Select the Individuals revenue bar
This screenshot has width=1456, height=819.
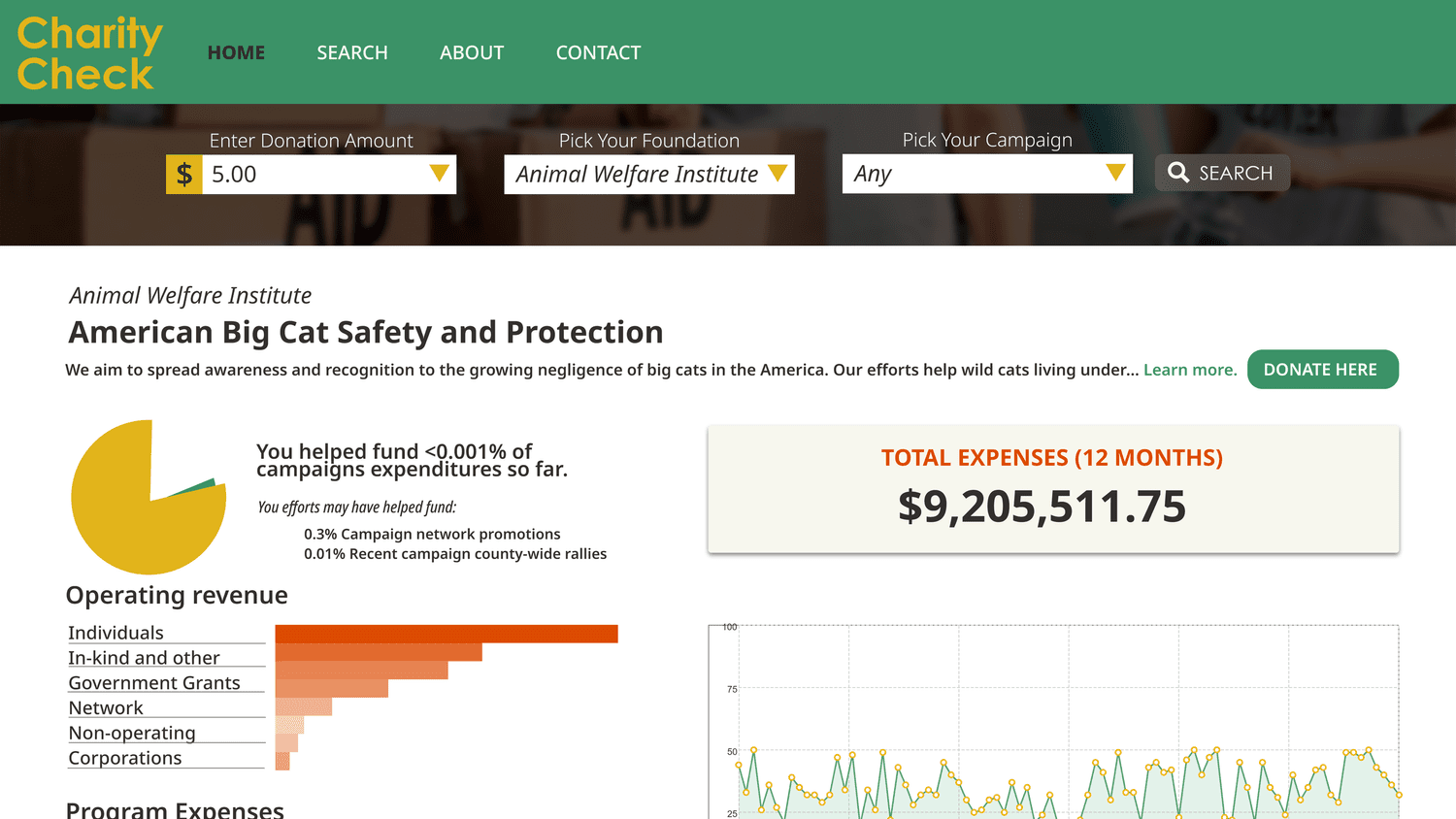[447, 634]
